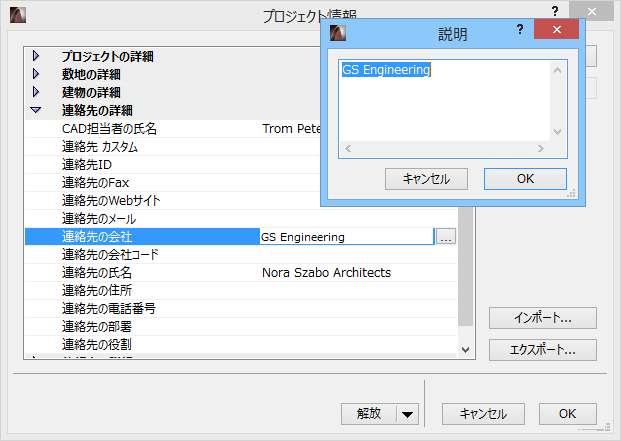
Task: Click the ARCHICAD icon in プロジェクト情報 title bar
Action: [18, 15]
